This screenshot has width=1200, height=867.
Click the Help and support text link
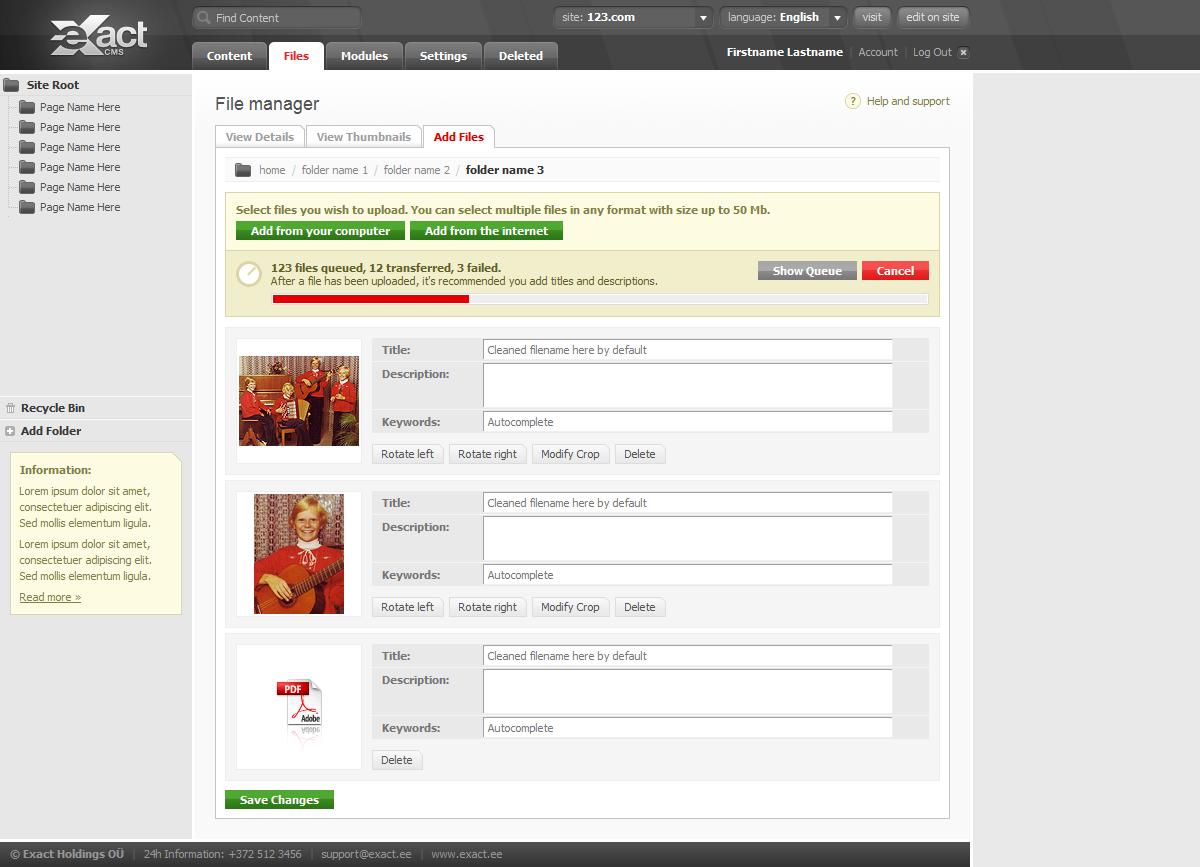pyautogui.click(x=908, y=101)
